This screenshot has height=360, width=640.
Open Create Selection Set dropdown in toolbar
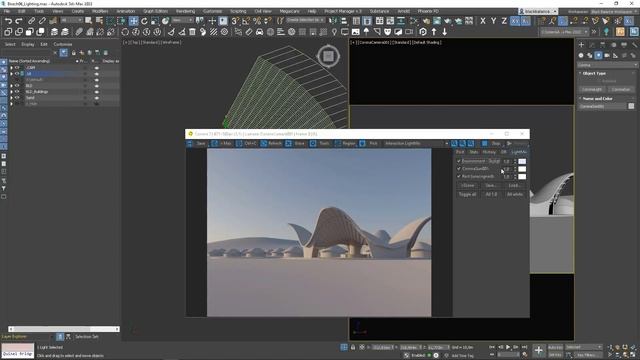(305, 20)
